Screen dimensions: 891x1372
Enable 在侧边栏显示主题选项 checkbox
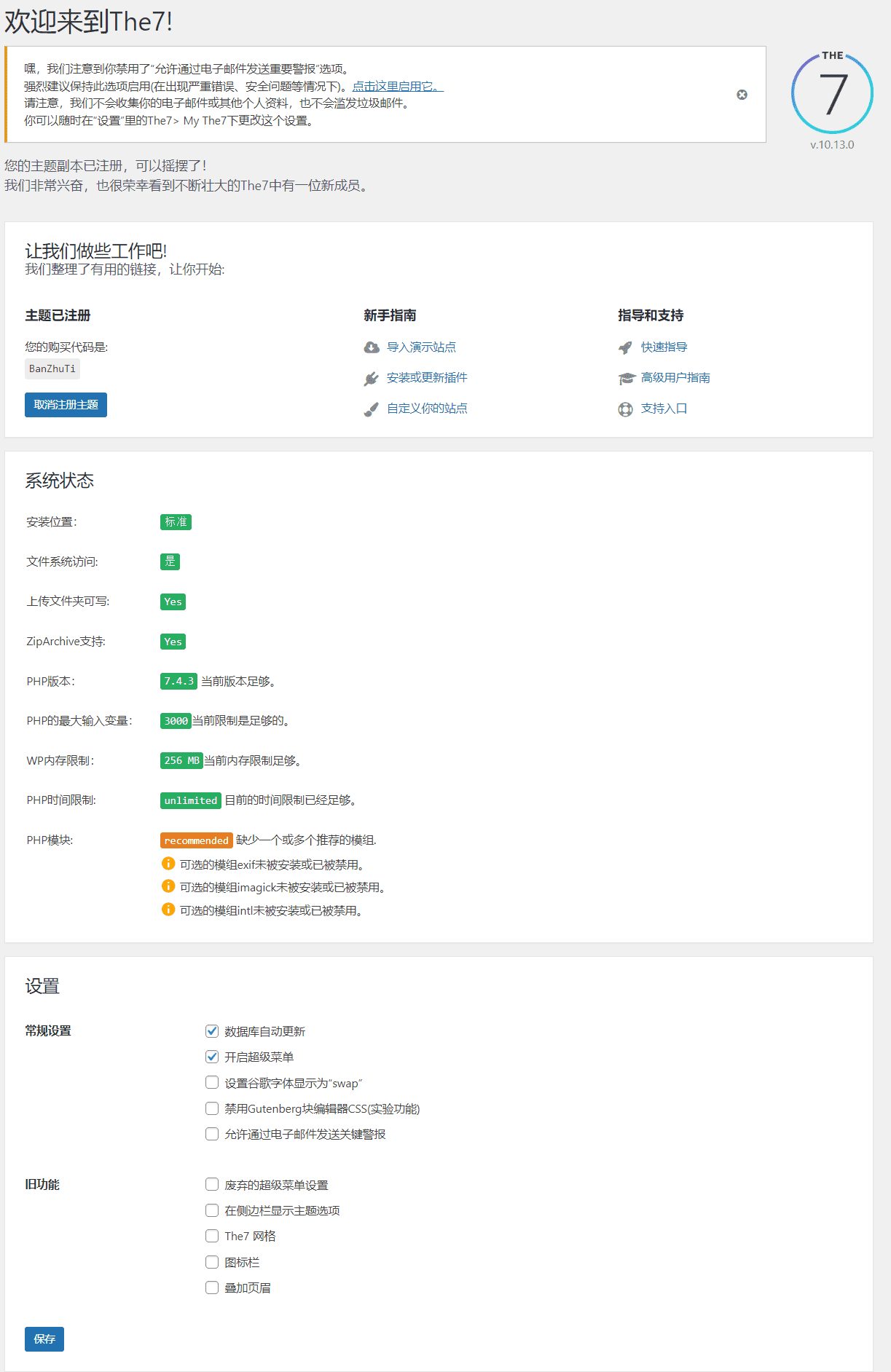[x=212, y=1210]
